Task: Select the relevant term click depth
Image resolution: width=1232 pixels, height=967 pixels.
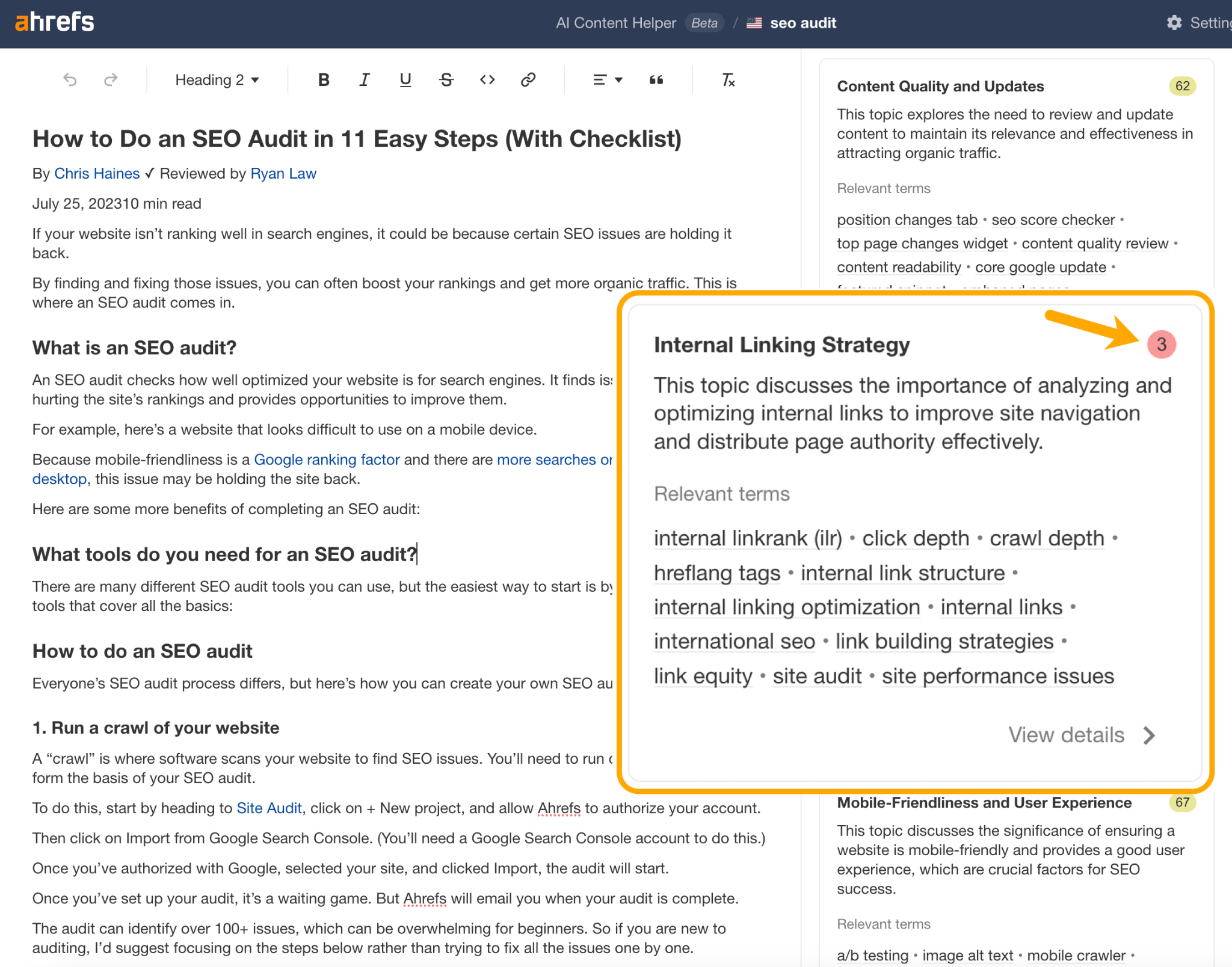Action: pyautogui.click(x=915, y=538)
